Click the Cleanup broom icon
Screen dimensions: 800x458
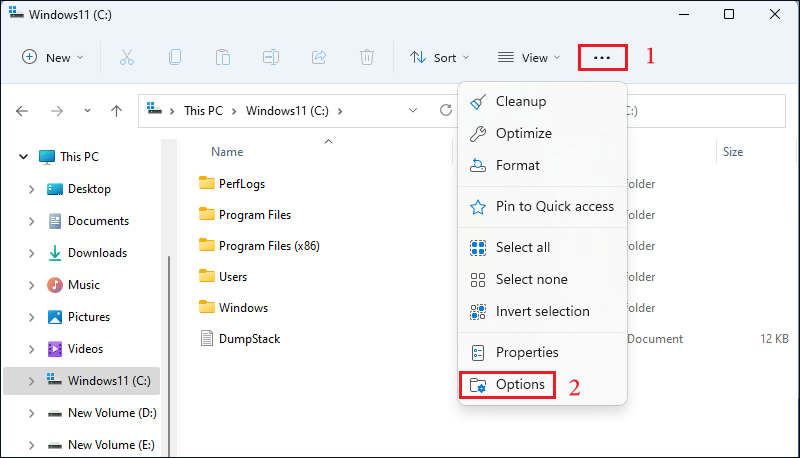pos(478,101)
